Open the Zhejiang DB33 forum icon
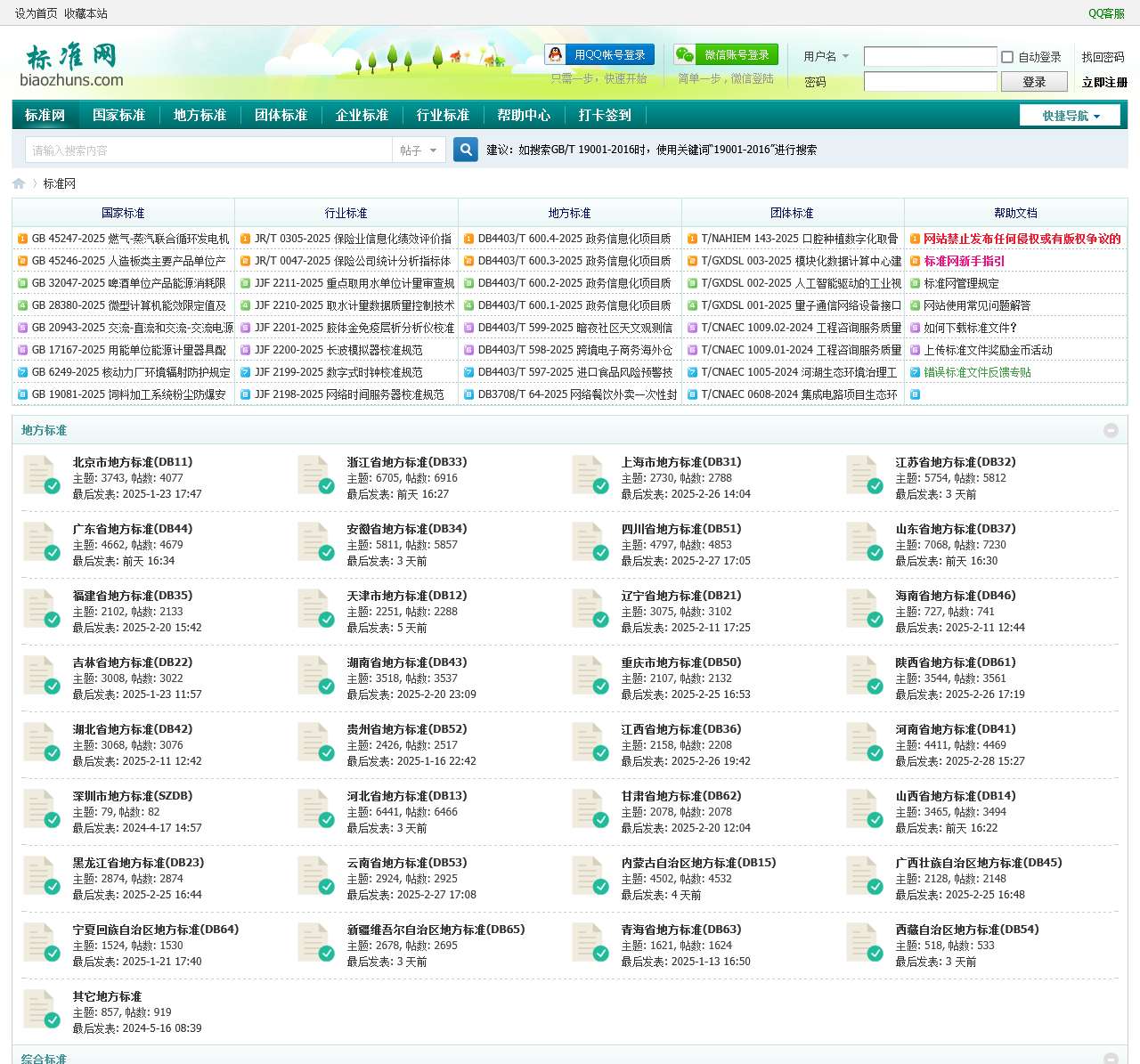The height and width of the screenshot is (1064, 1140). click(x=315, y=475)
